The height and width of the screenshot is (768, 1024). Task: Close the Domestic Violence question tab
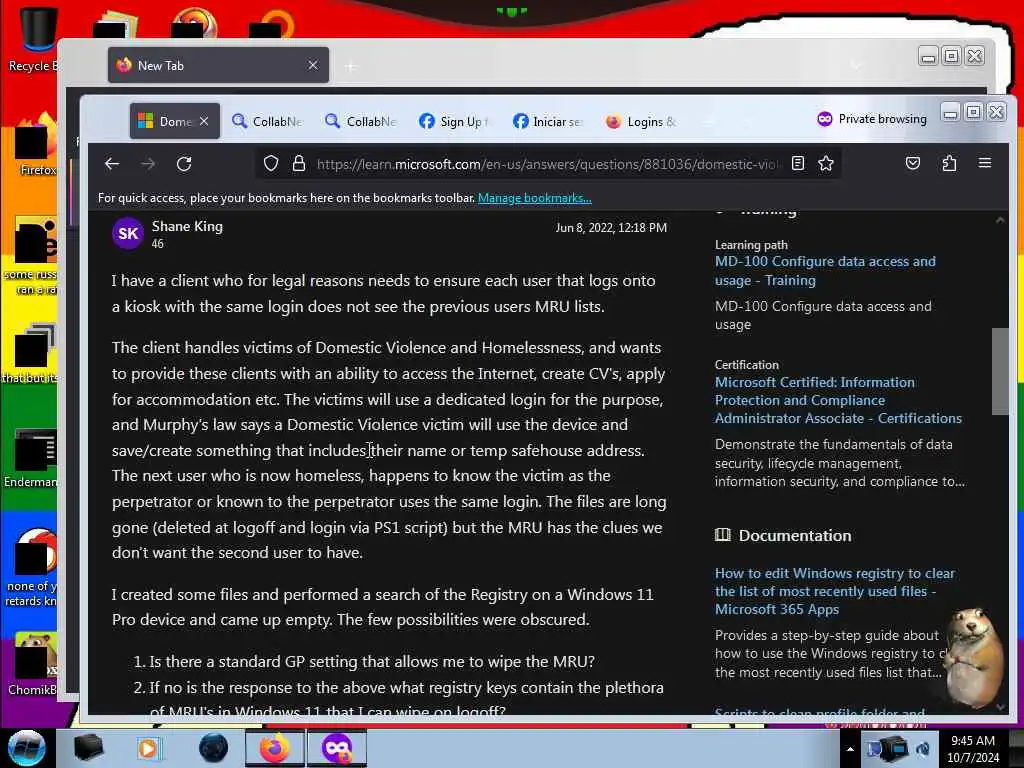click(204, 121)
